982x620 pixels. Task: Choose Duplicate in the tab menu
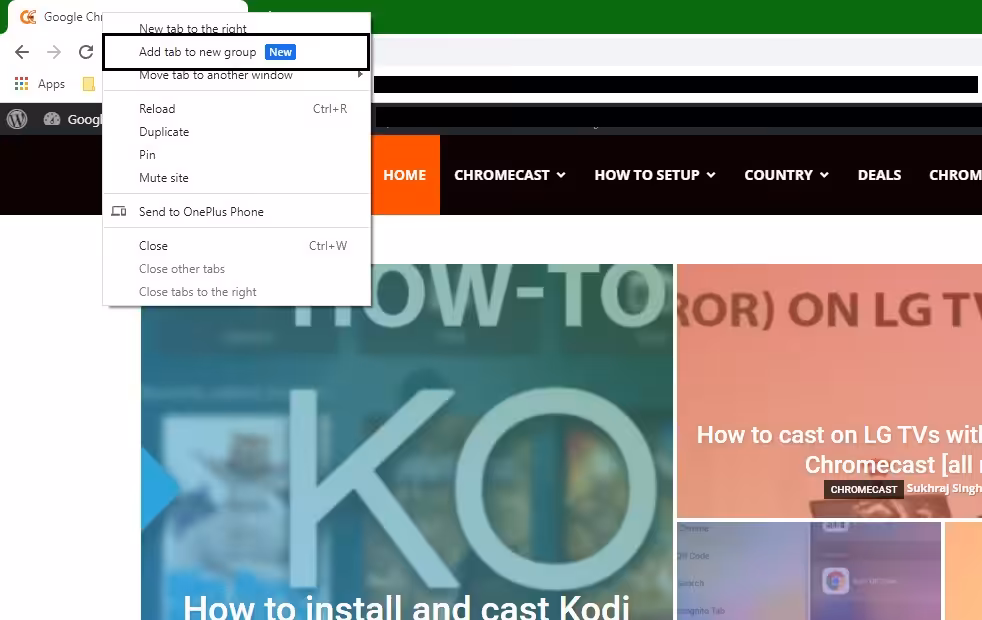click(x=237, y=132)
